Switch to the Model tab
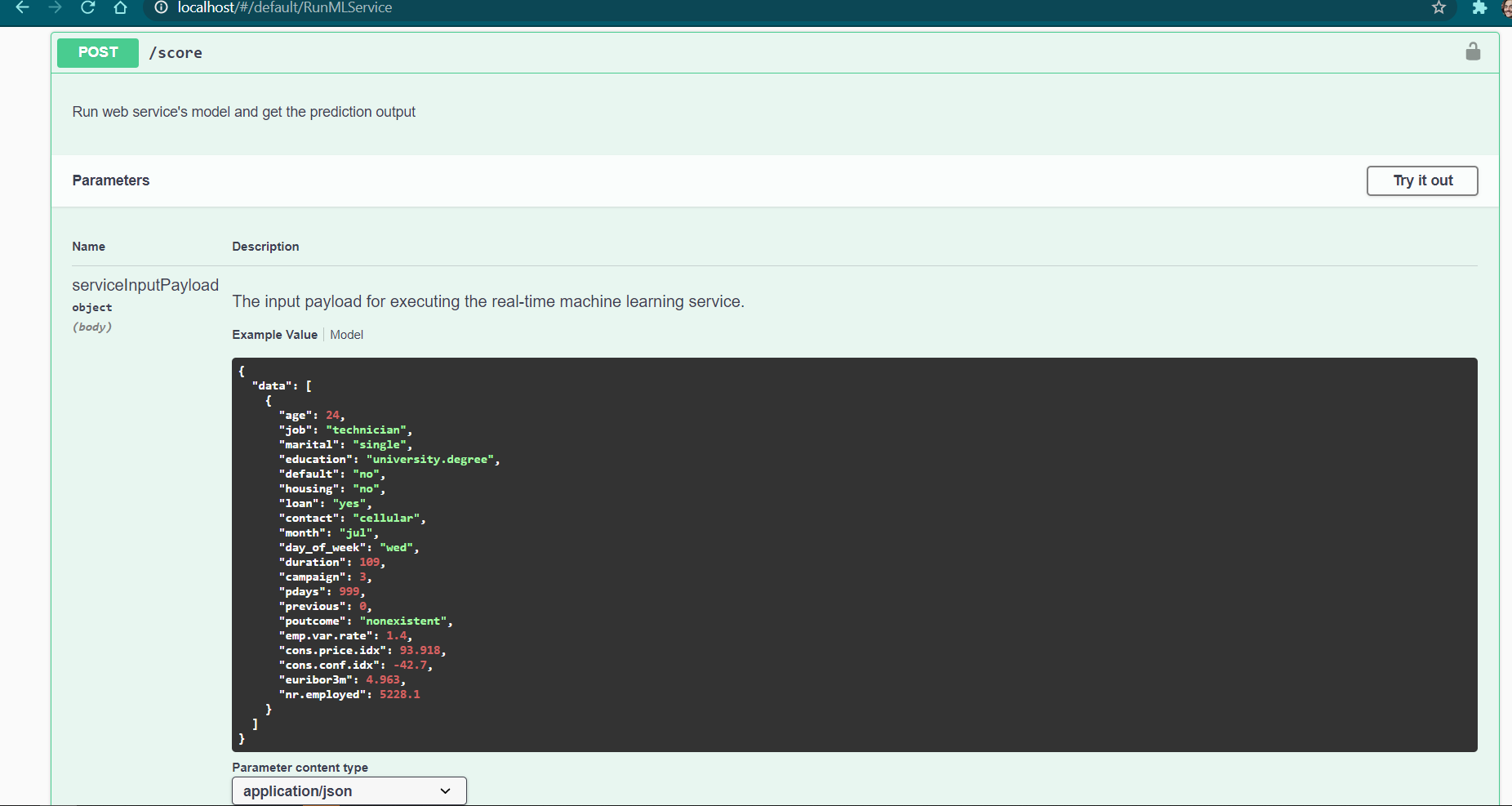The width and height of the screenshot is (1512, 806). tap(347, 335)
